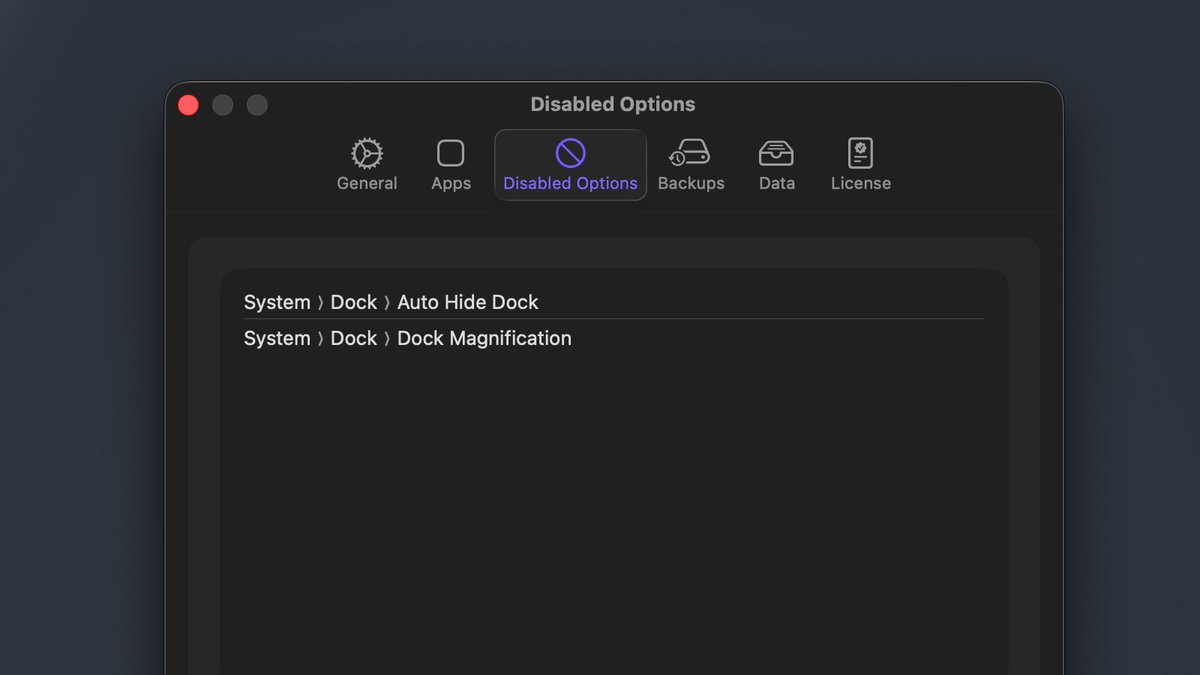This screenshot has width=1200, height=675.
Task: Open the Apps tab label
Action: (451, 184)
